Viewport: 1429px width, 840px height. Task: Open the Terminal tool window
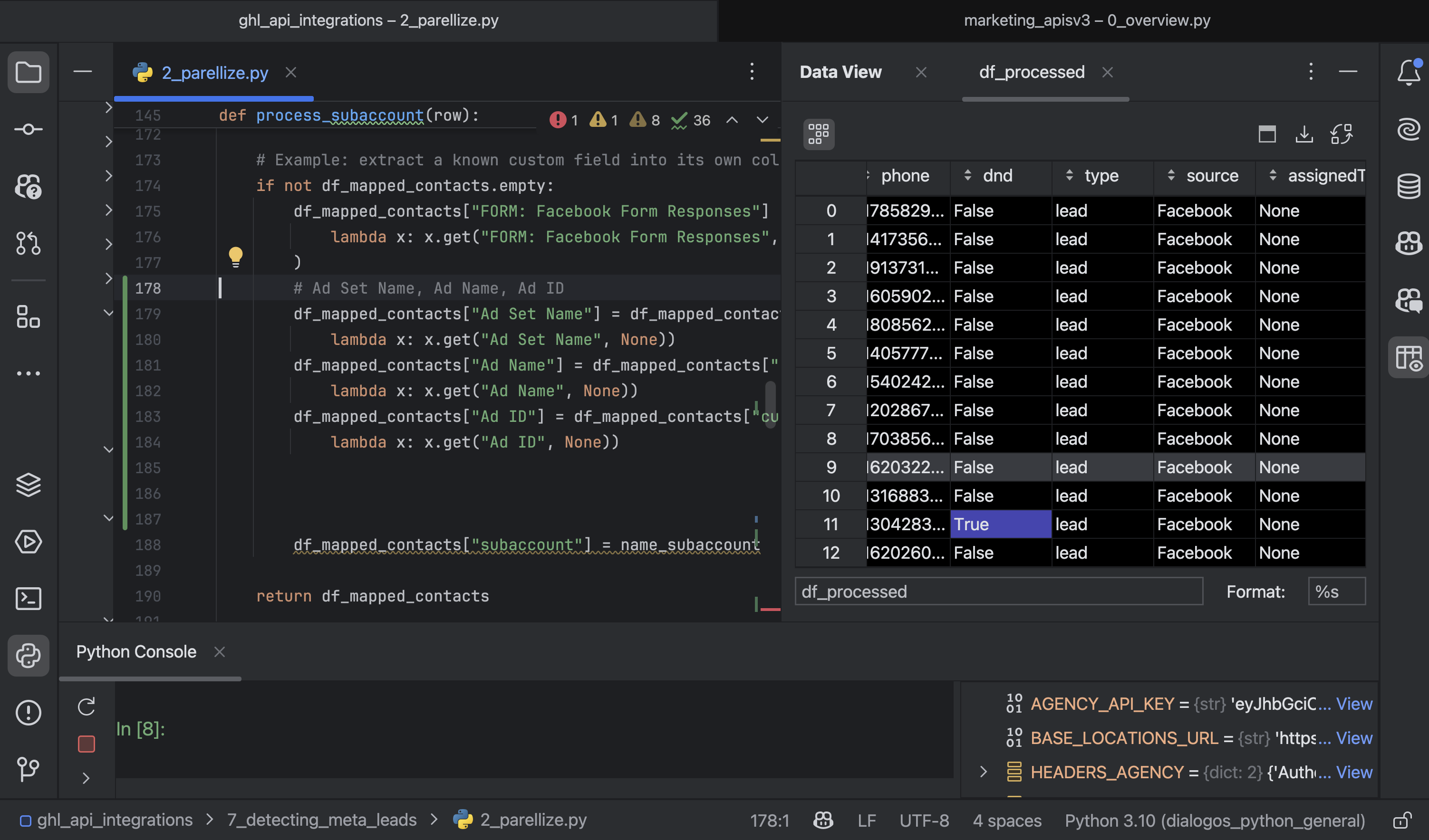[x=29, y=599]
